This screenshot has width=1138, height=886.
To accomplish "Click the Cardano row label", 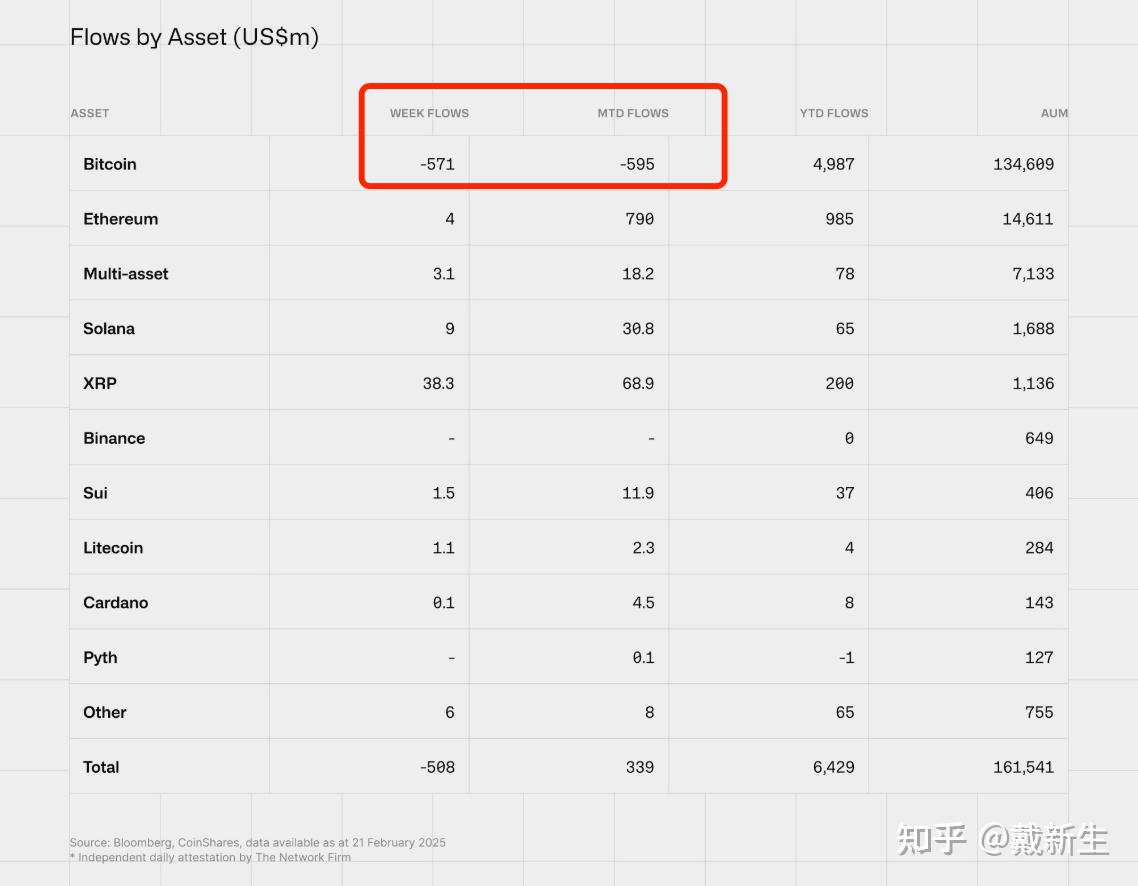I will coord(114,602).
